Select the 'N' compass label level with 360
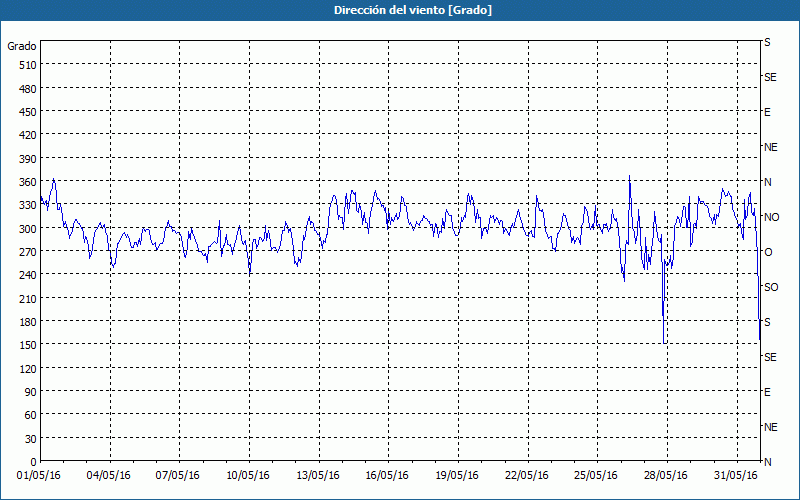Image resolution: width=800 pixels, height=500 pixels. (768, 182)
